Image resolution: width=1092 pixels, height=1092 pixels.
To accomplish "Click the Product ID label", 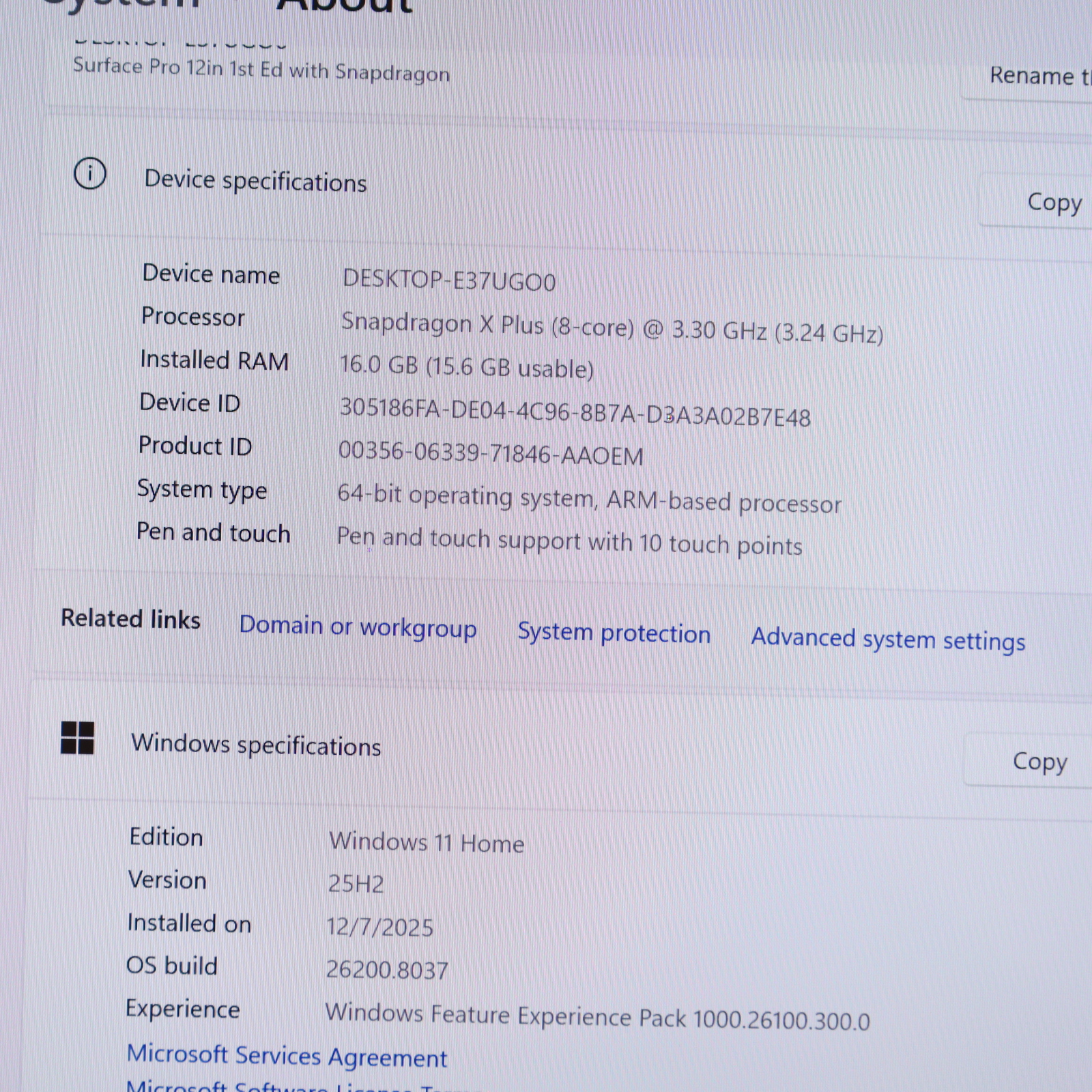I will click(x=195, y=446).
